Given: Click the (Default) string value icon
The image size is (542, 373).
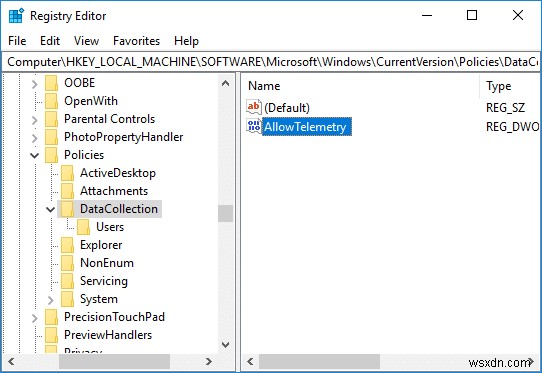Looking at the screenshot, I should coord(254,107).
